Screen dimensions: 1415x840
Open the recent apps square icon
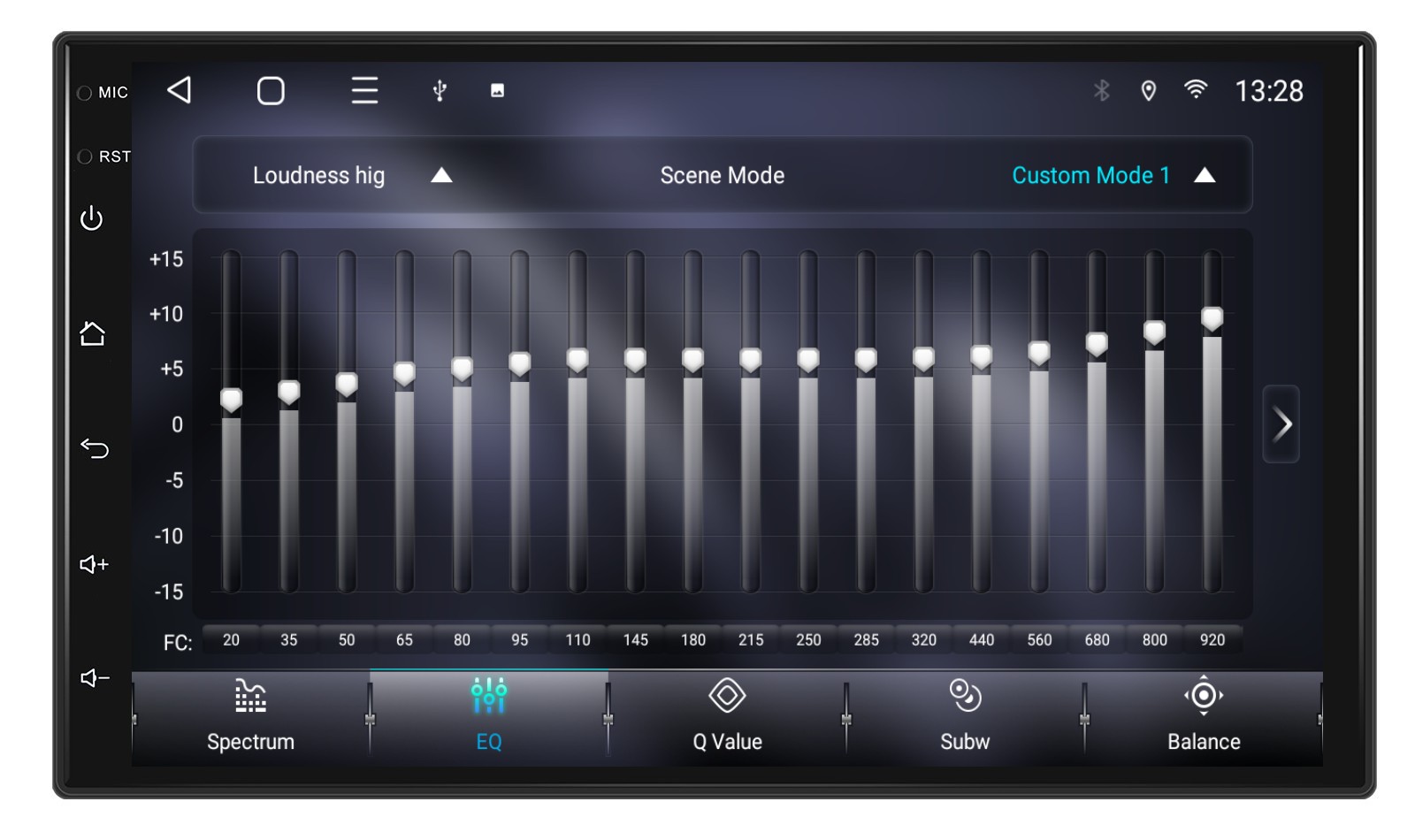272,89
